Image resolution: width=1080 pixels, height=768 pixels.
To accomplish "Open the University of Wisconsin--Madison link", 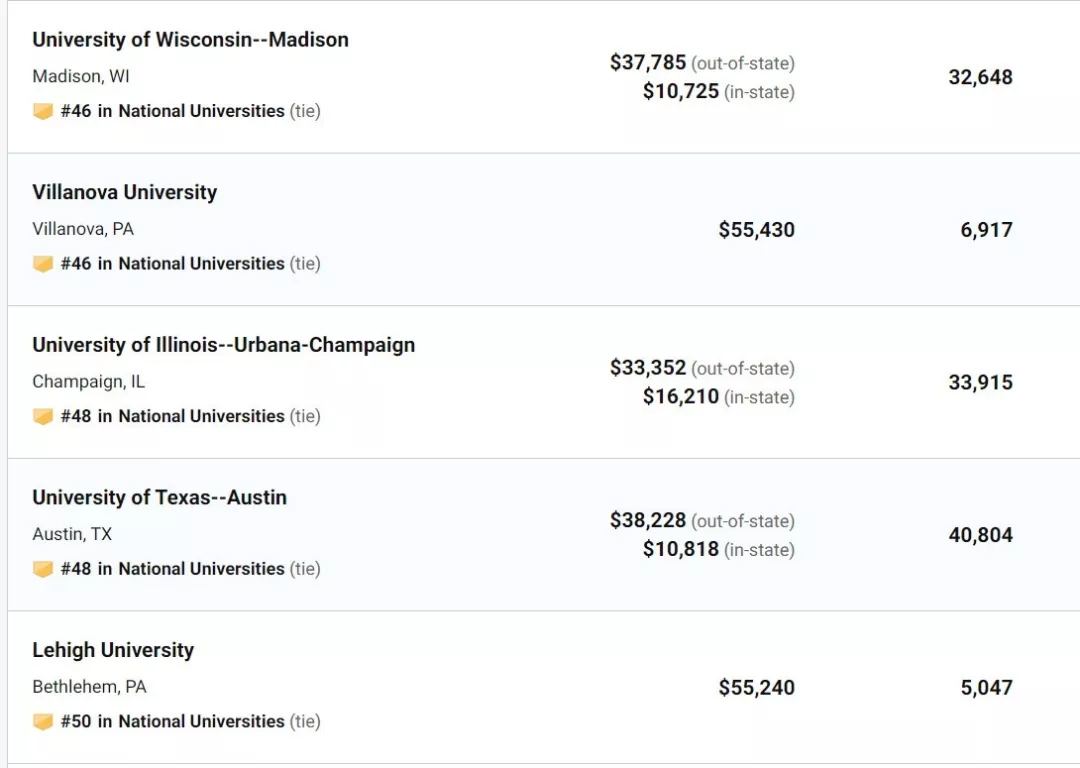I will point(190,40).
